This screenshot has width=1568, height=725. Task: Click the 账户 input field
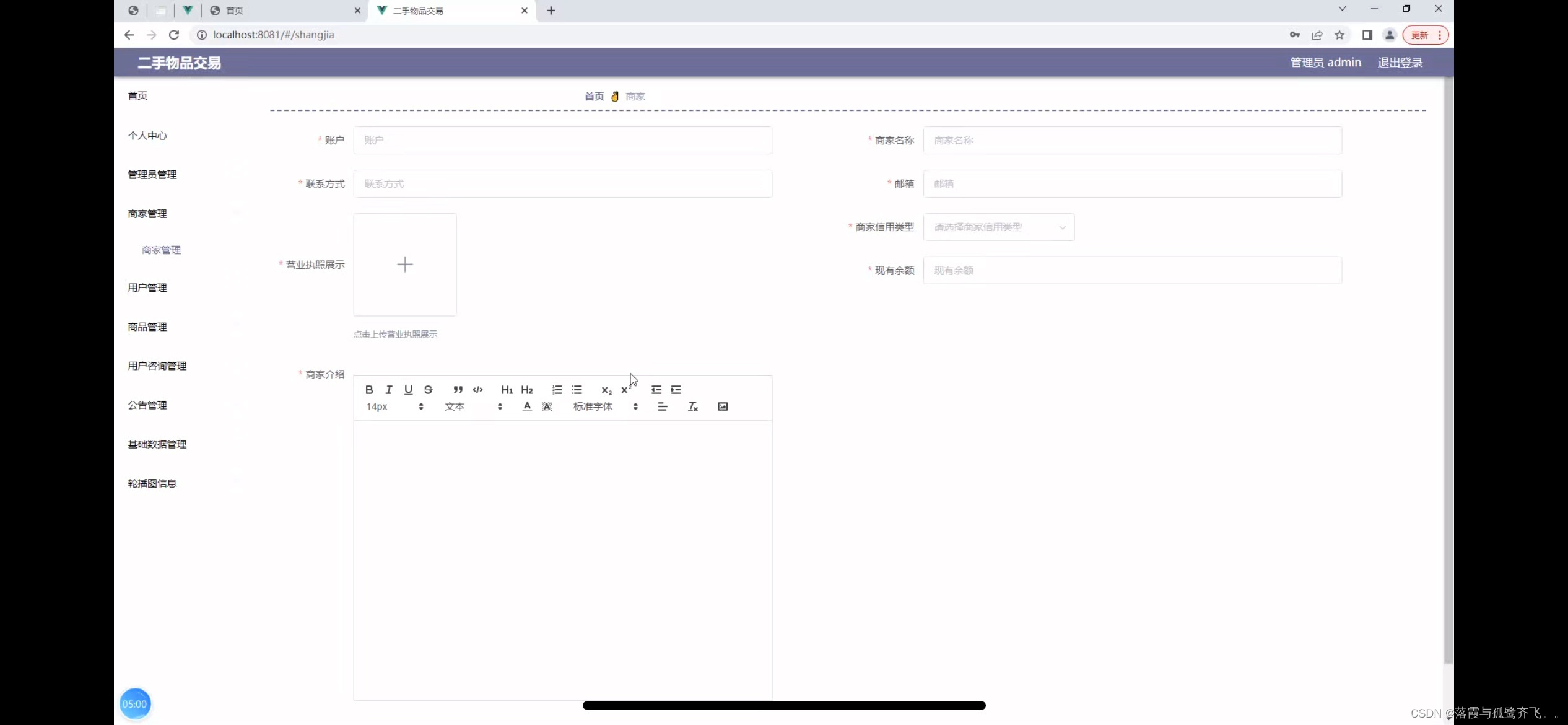tap(563, 141)
